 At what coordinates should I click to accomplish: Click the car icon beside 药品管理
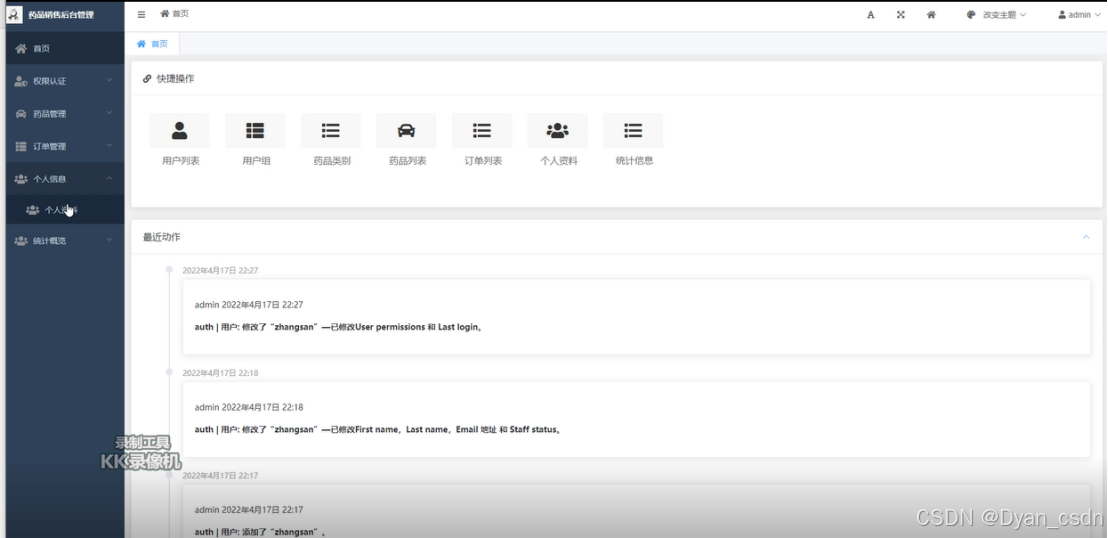[21, 114]
